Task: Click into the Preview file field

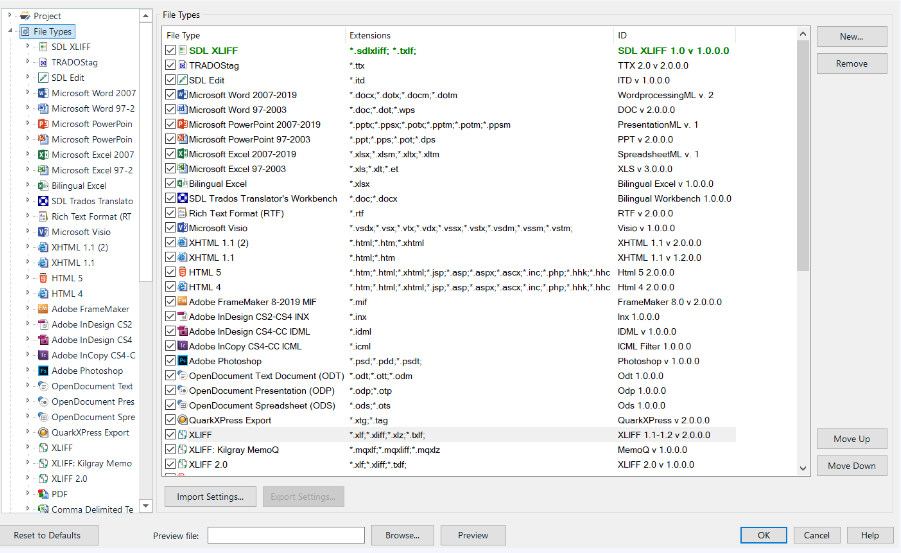Action: tap(286, 535)
